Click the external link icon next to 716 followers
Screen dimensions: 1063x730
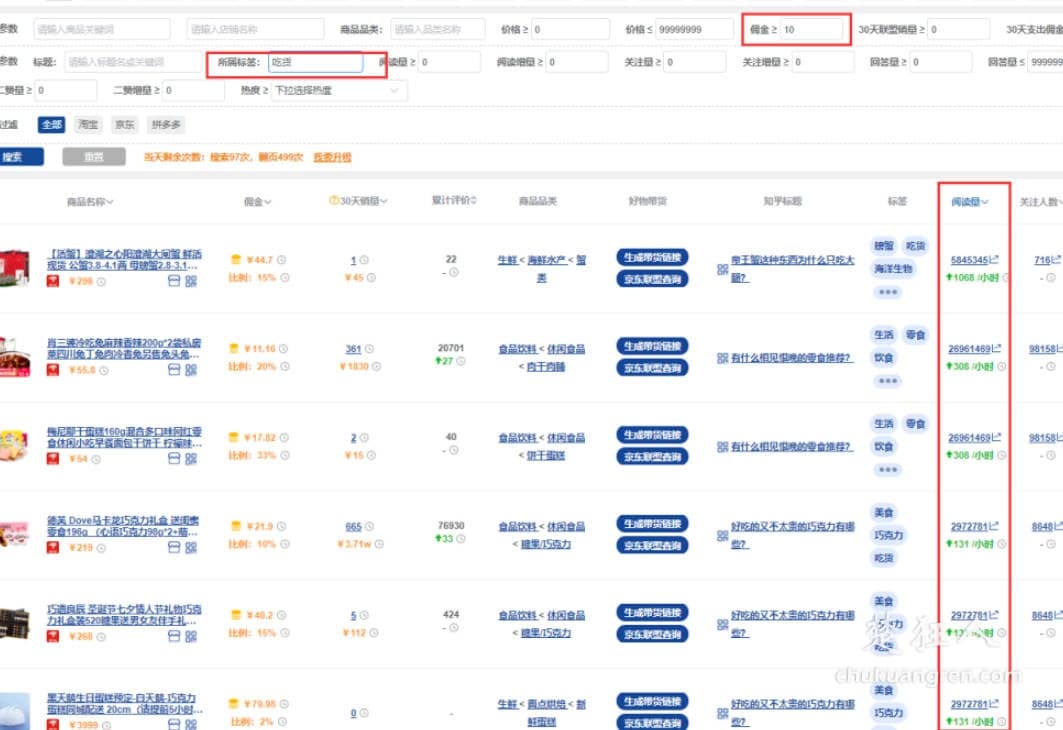(1056, 258)
